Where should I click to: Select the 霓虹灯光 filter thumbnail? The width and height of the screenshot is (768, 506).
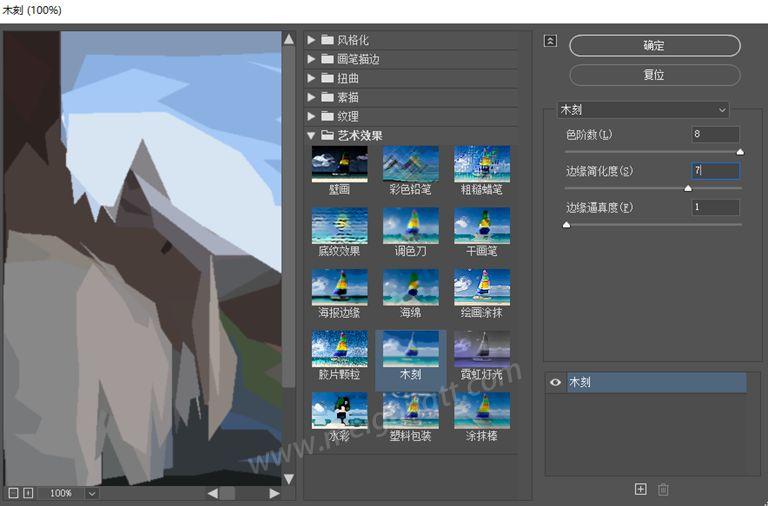coord(482,349)
